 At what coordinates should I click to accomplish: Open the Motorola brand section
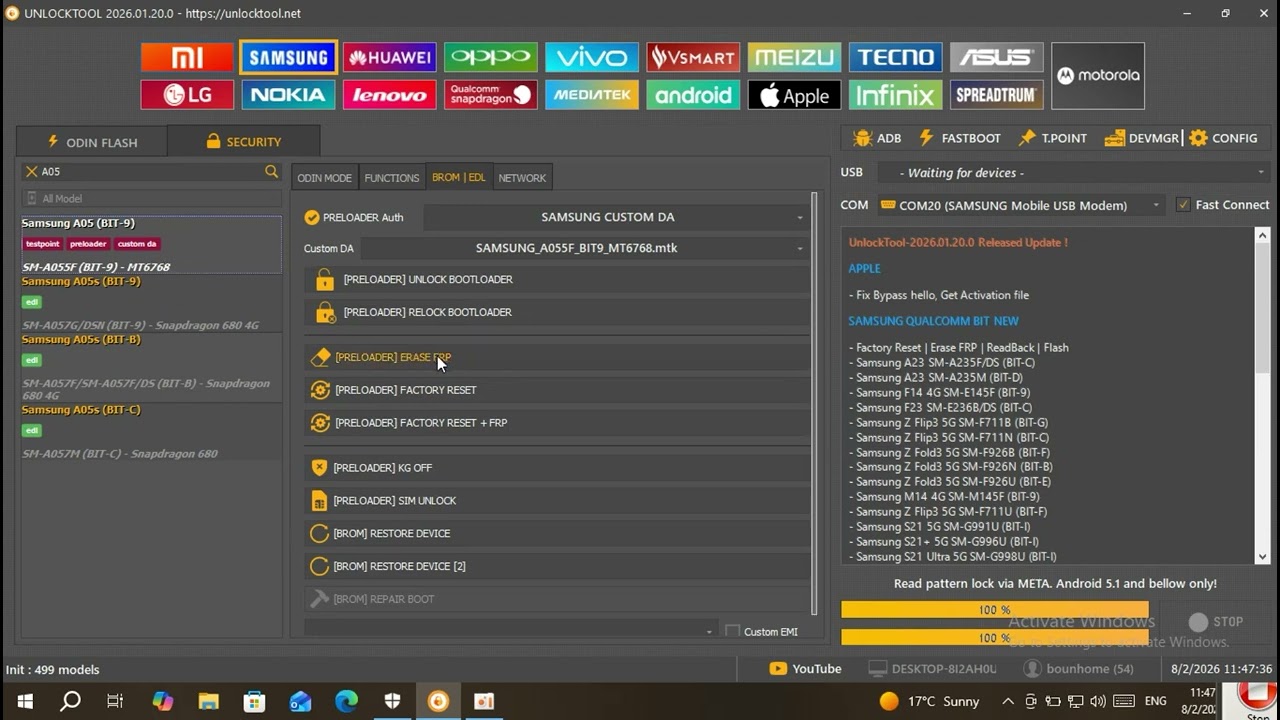click(x=1098, y=76)
